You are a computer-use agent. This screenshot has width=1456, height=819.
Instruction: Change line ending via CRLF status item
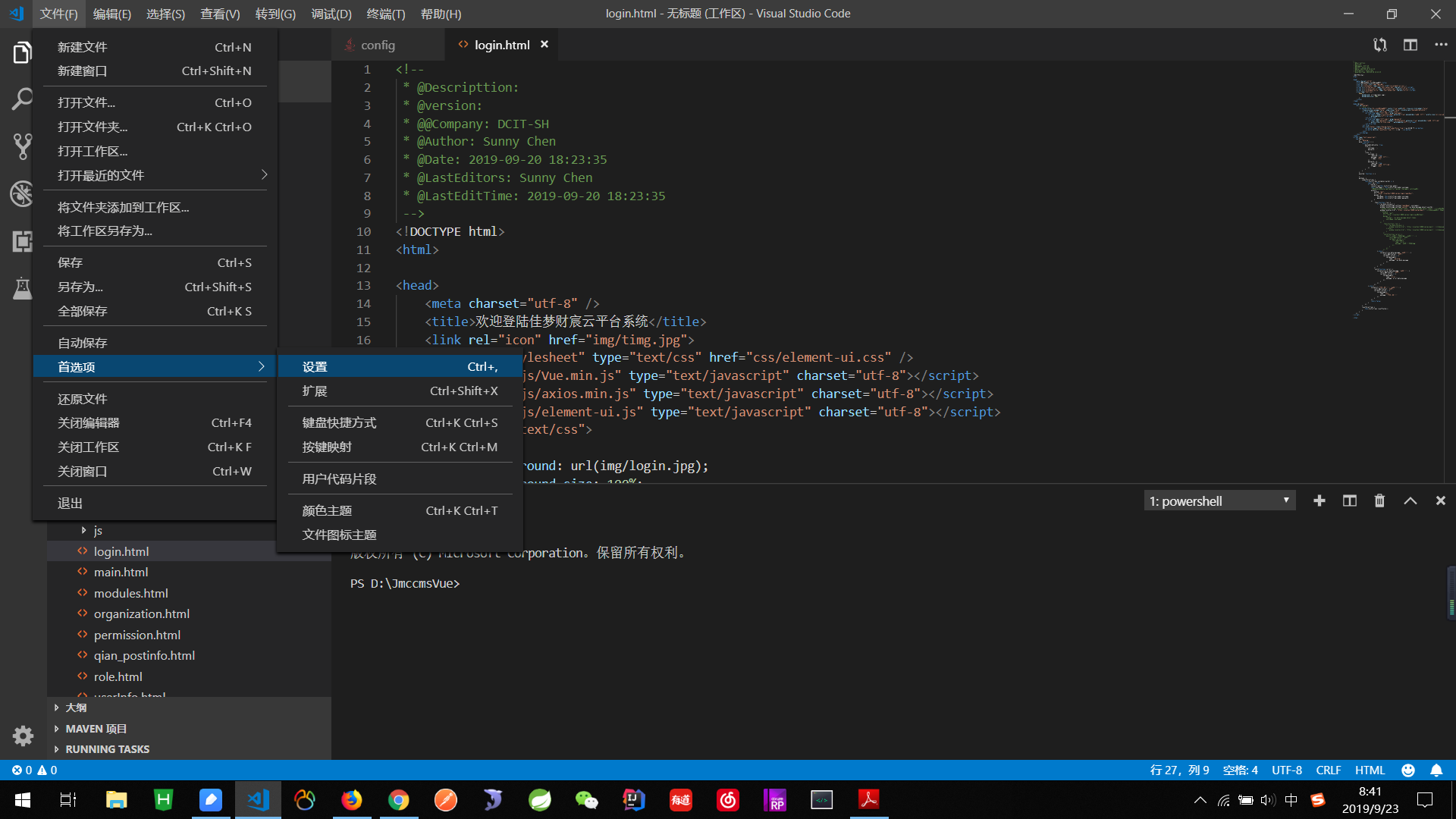[x=1328, y=770]
